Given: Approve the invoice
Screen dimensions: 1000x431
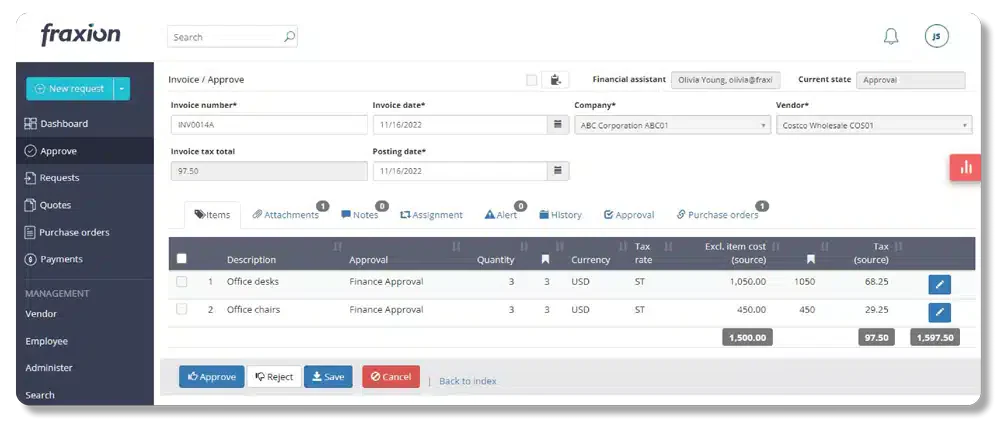Looking at the screenshot, I should (211, 377).
